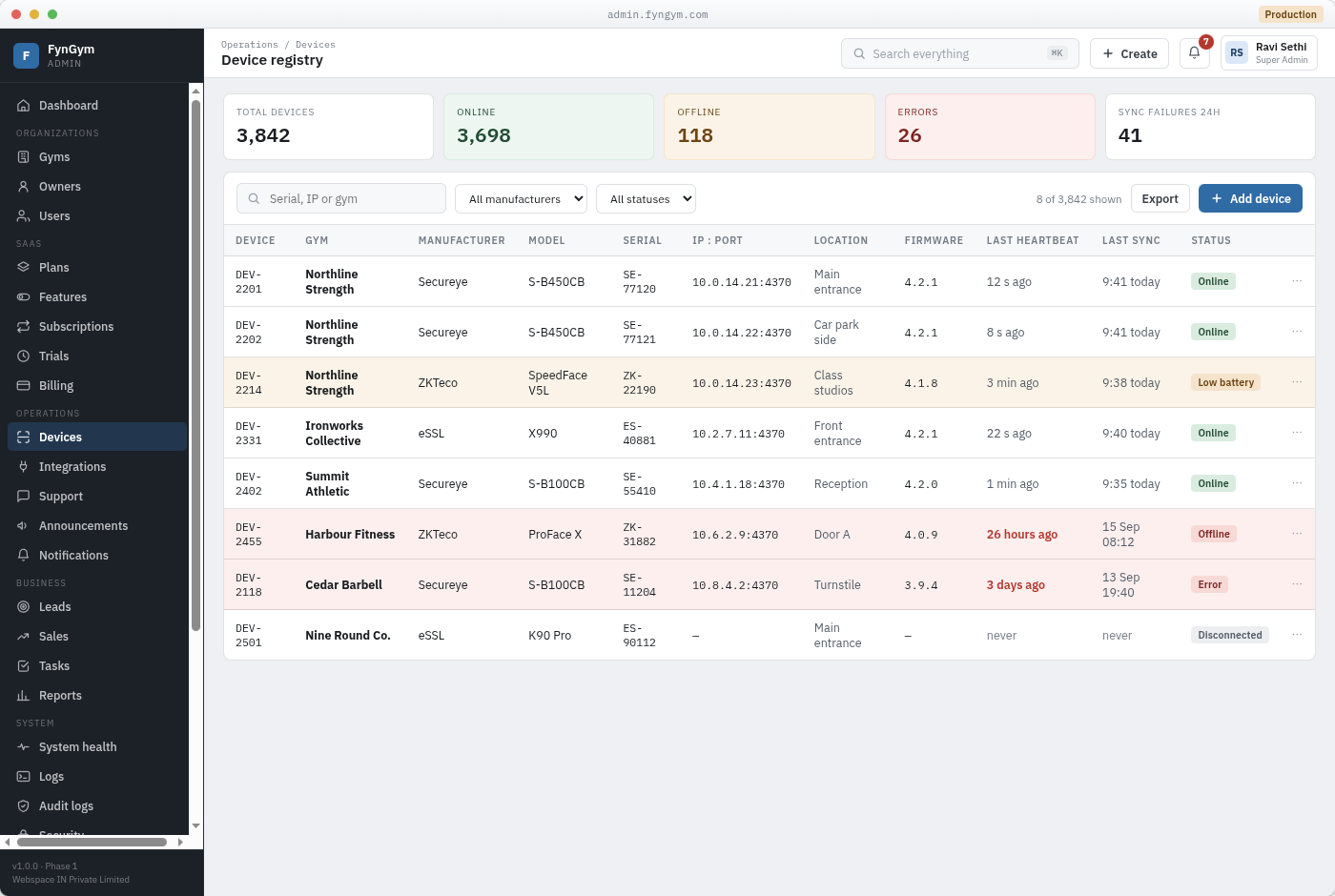Click the Notifications bell icon in sidebar
This screenshot has width=1335, height=896.
[x=24, y=556]
